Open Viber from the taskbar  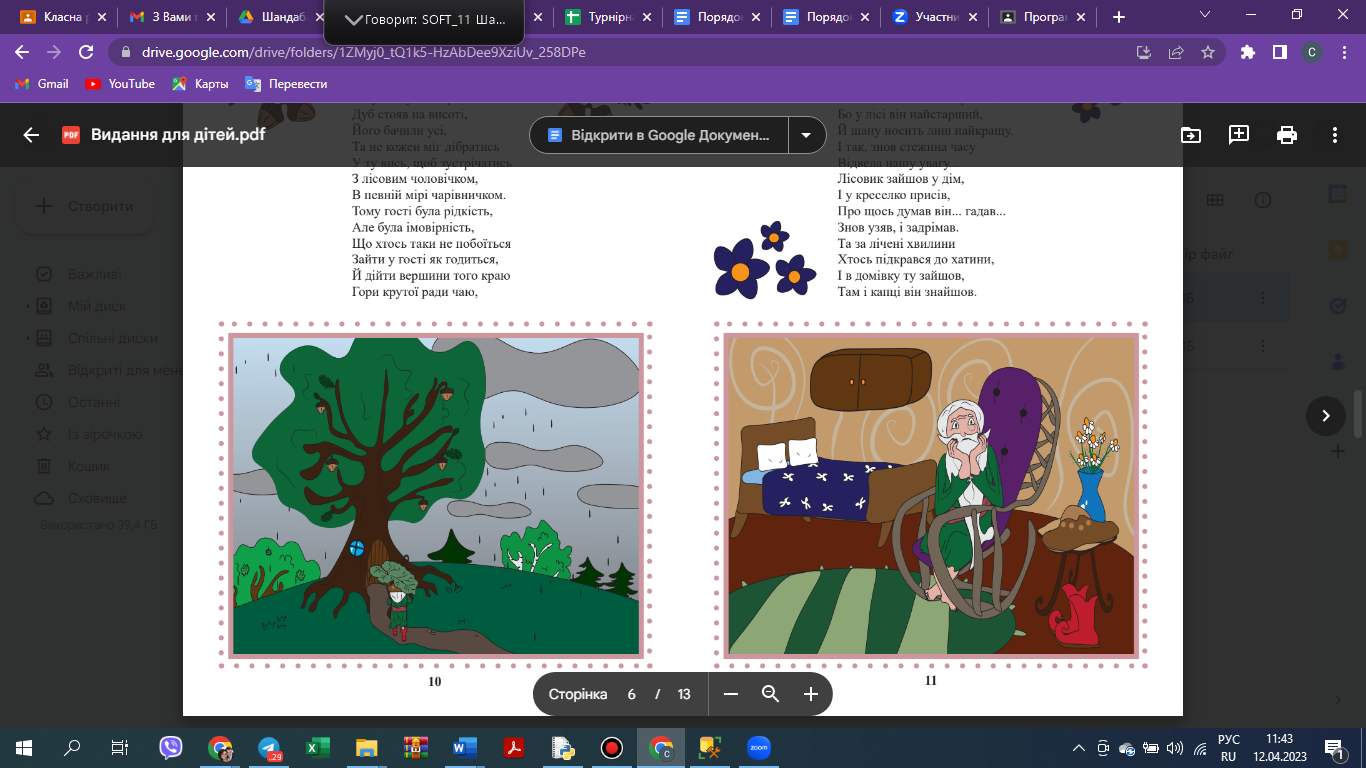coord(171,747)
